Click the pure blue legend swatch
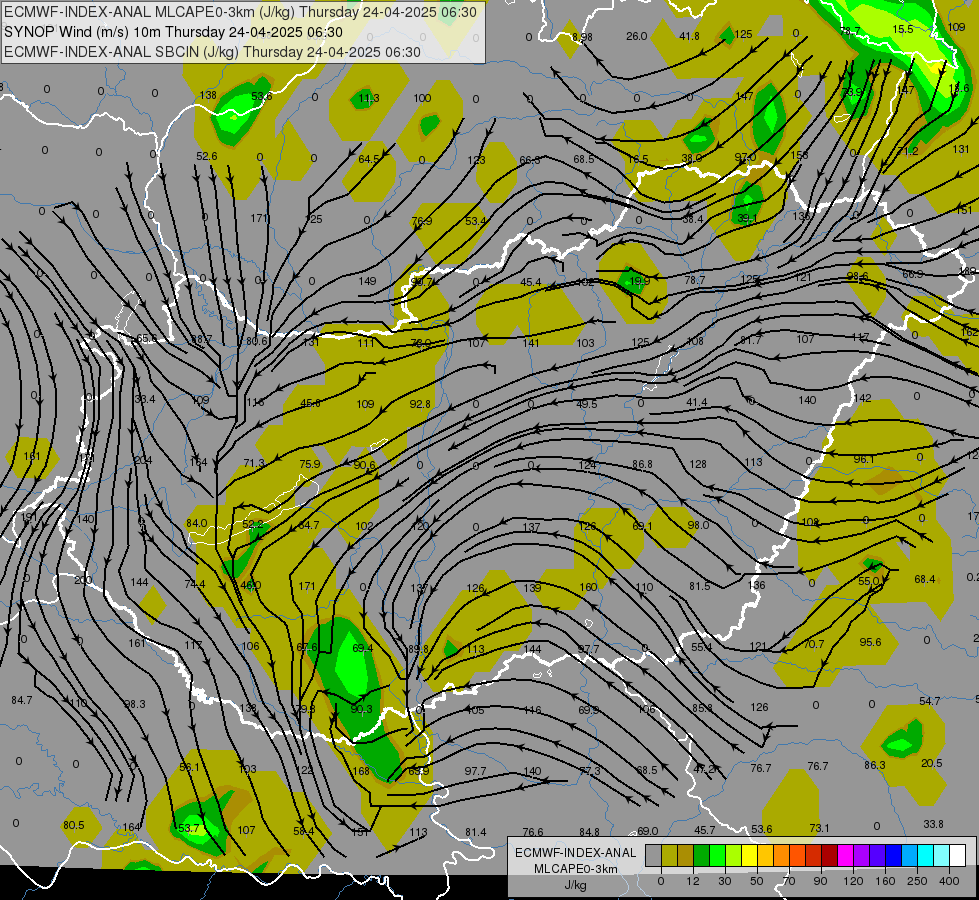The width and height of the screenshot is (979, 900). [x=893, y=855]
